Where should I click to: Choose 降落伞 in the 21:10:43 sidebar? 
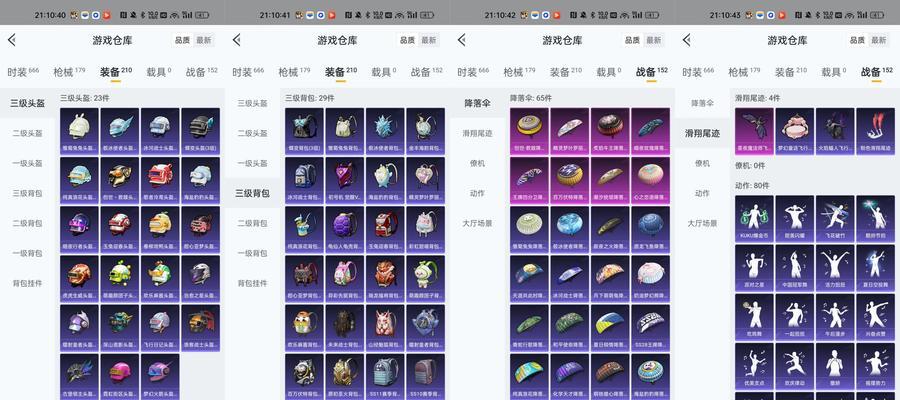click(703, 103)
